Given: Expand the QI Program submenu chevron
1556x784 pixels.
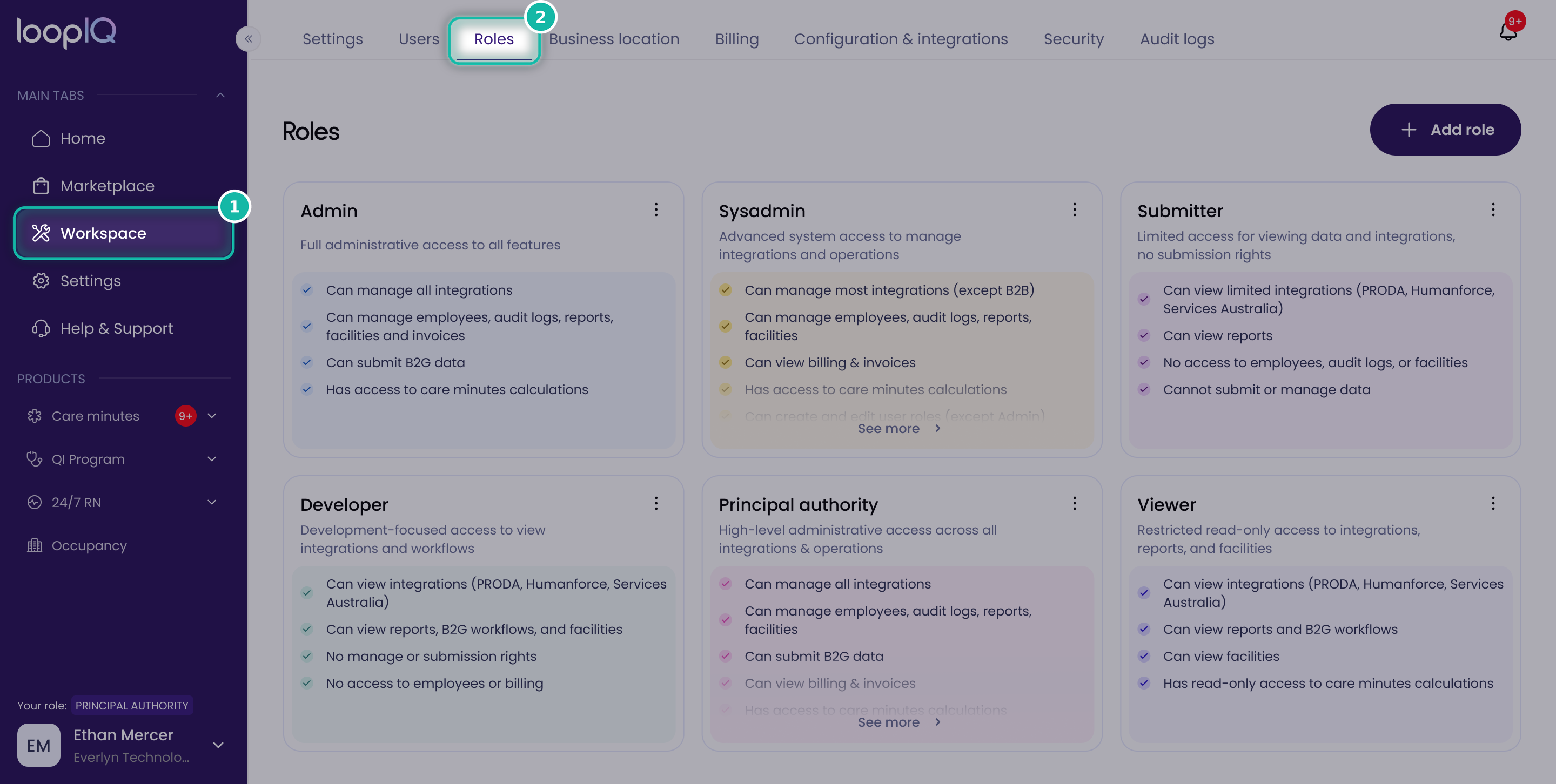Looking at the screenshot, I should click(212, 459).
